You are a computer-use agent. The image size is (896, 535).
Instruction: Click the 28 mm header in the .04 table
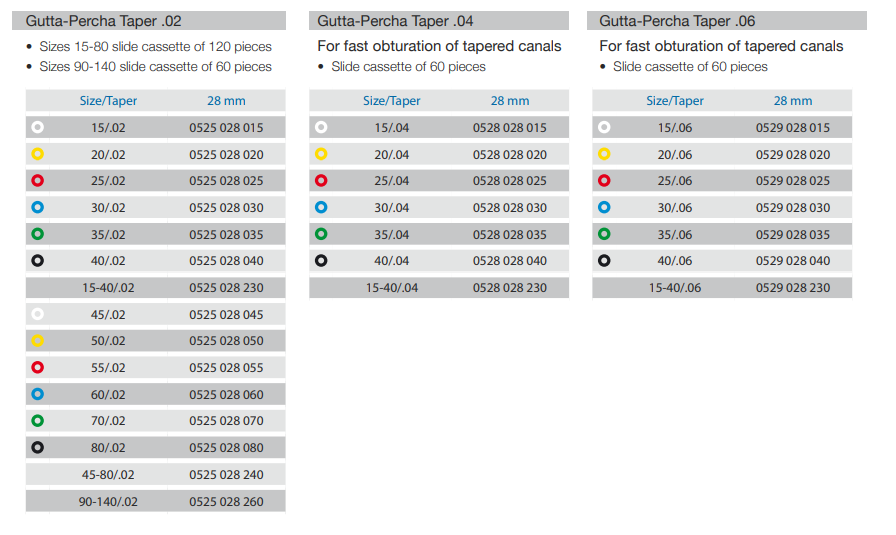(x=510, y=101)
